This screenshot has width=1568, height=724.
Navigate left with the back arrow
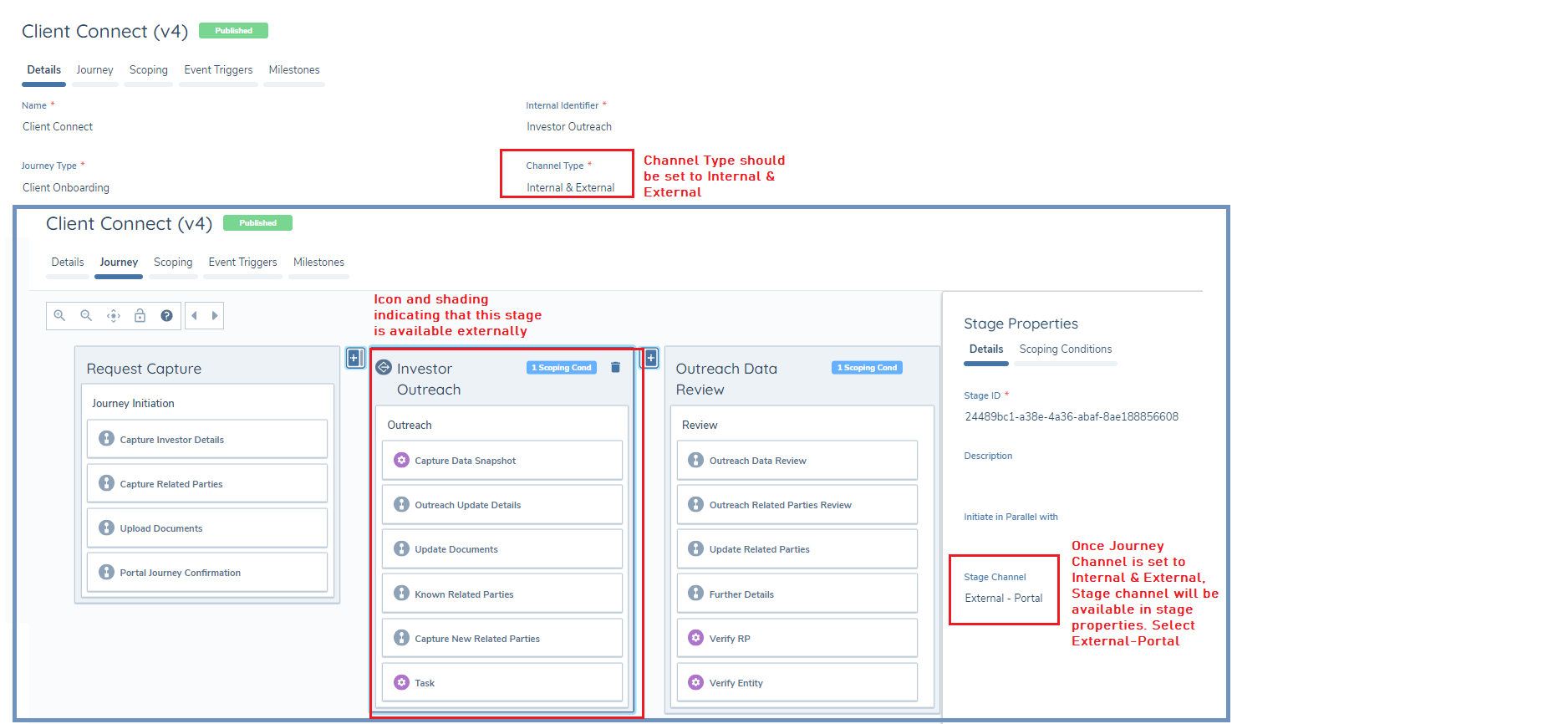pos(194,315)
